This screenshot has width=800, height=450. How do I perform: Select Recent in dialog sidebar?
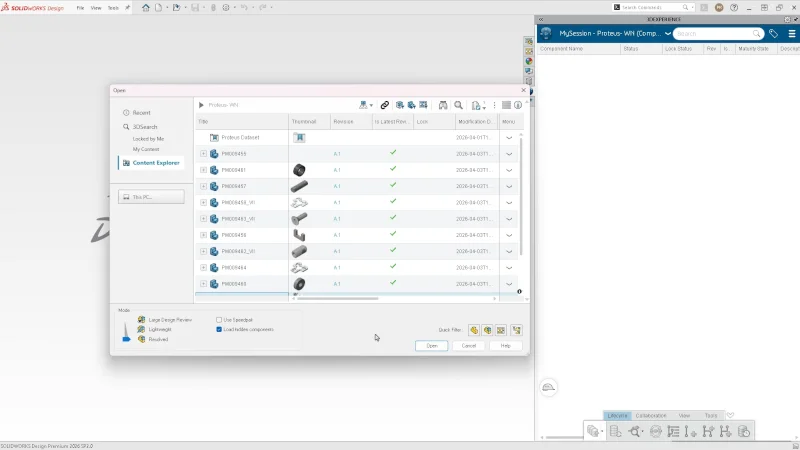click(x=141, y=113)
